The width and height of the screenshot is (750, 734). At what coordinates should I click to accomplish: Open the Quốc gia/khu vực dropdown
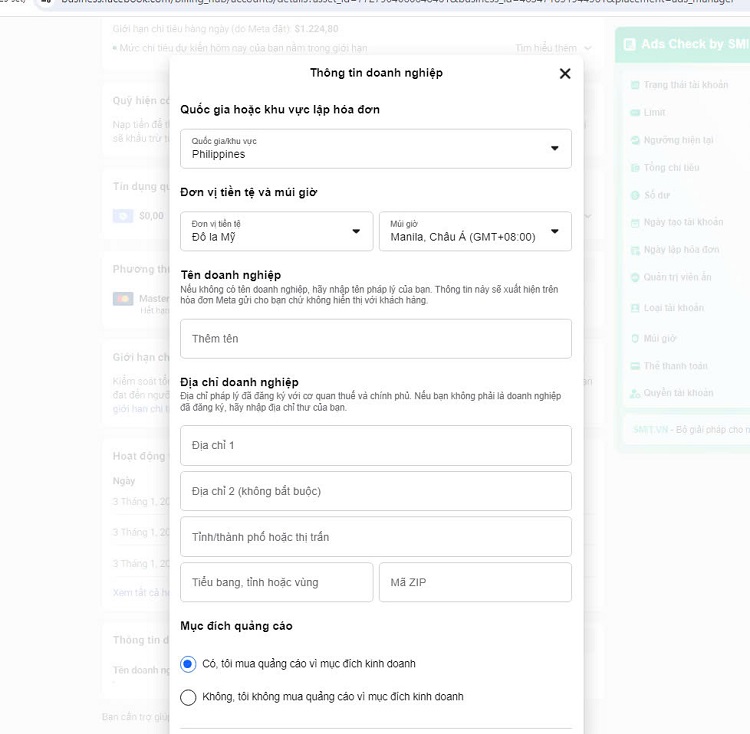click(375, 148)
